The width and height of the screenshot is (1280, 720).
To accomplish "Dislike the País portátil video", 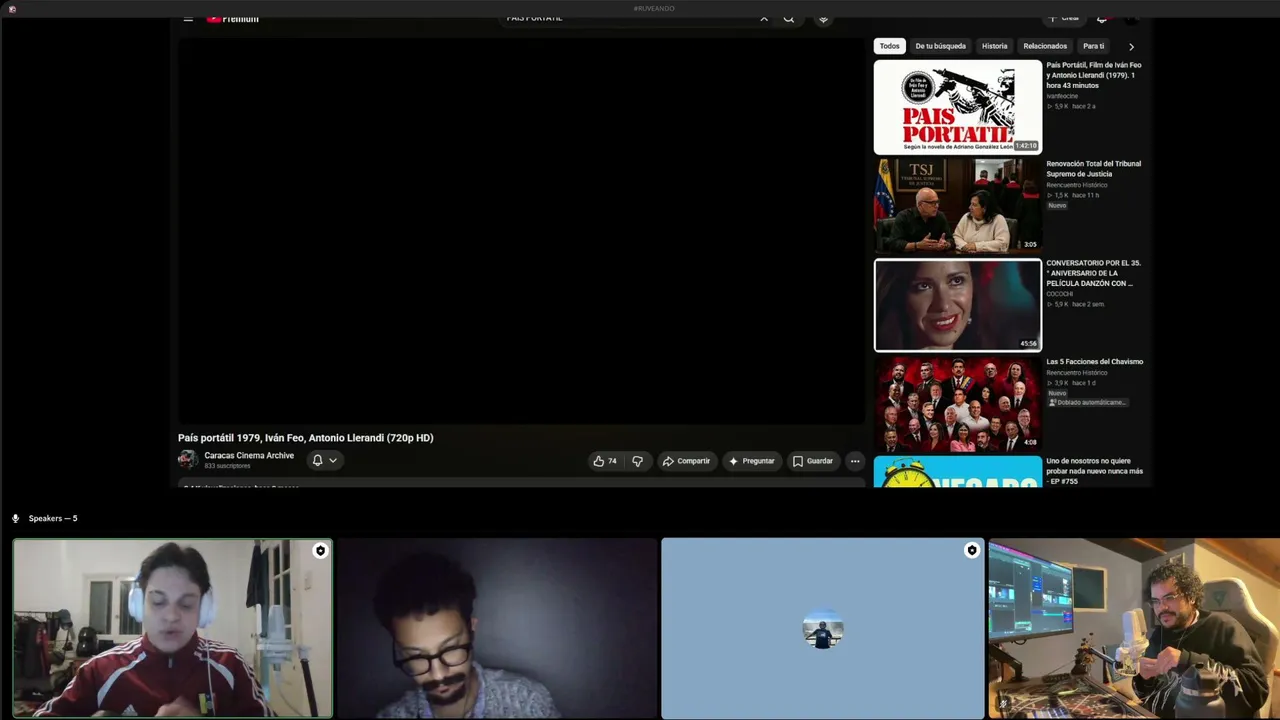I will click(x=637, y=461).
